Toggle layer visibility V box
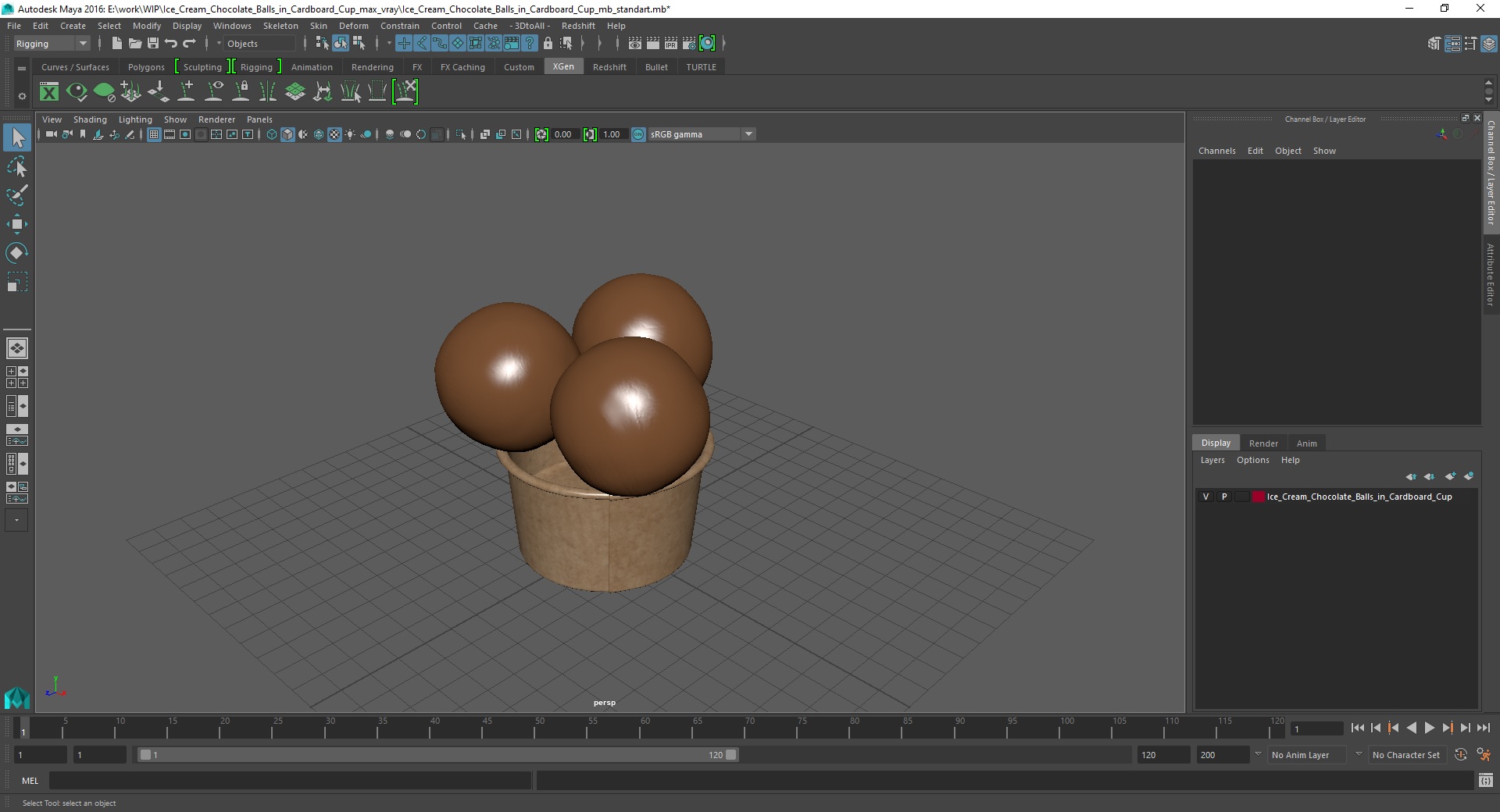The height and width of the screenshot is (812, 1500). 1206,497
